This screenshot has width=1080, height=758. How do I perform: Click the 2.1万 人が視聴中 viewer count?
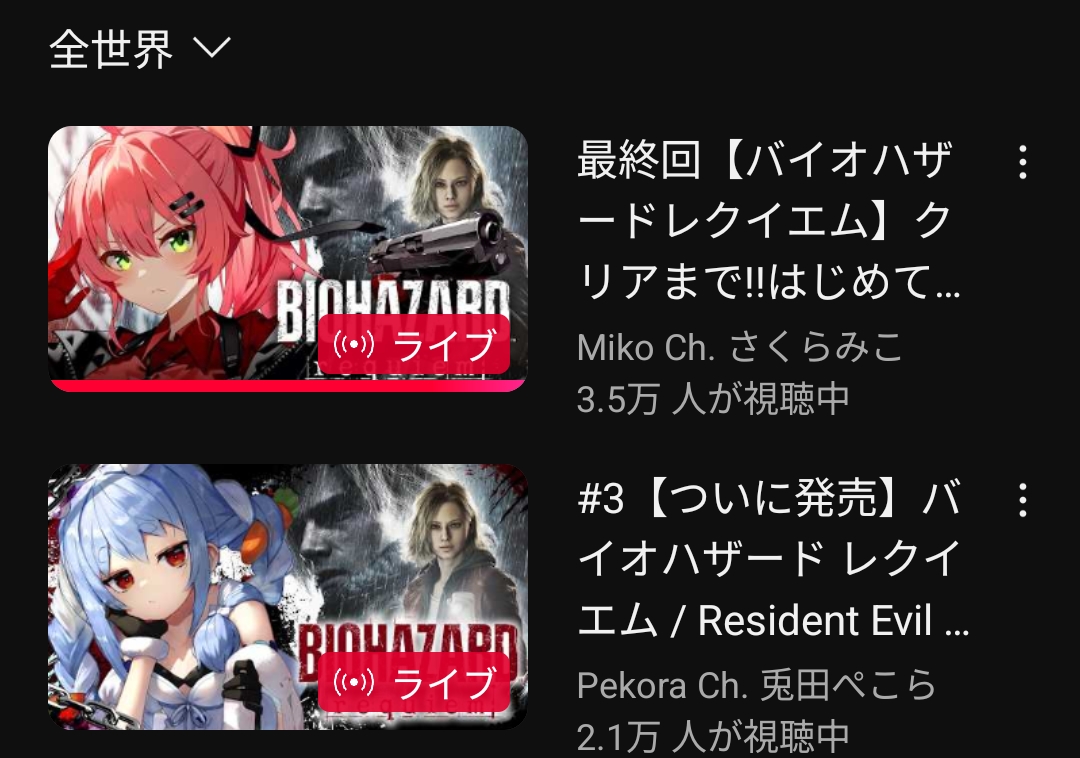coord(713,737)
